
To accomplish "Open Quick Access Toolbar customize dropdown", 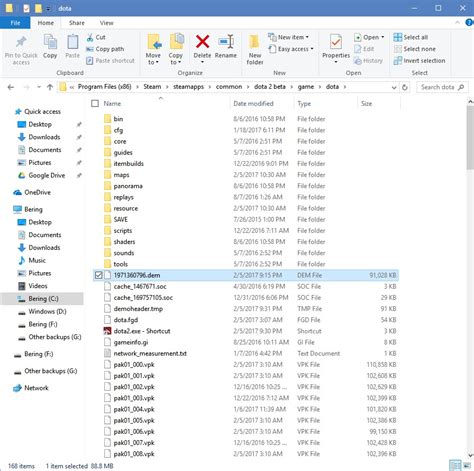I will tap(48, 9).
